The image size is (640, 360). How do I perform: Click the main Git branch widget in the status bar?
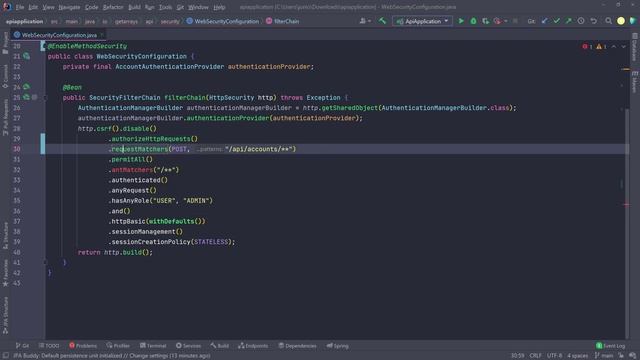pyautogui.click(x=604, y=356)
